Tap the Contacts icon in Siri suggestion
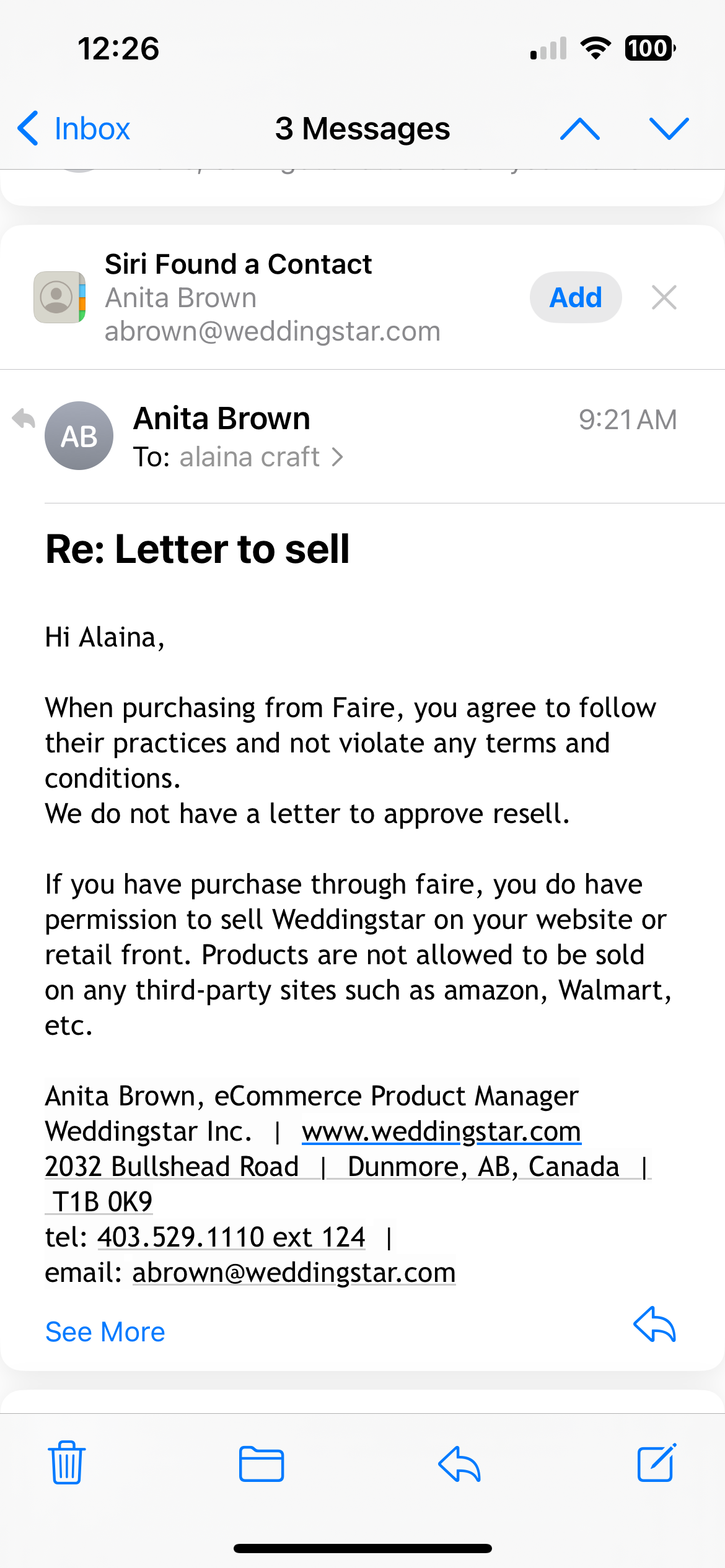The width and height of the screenshot is (725, 1568). click(59, 297)
